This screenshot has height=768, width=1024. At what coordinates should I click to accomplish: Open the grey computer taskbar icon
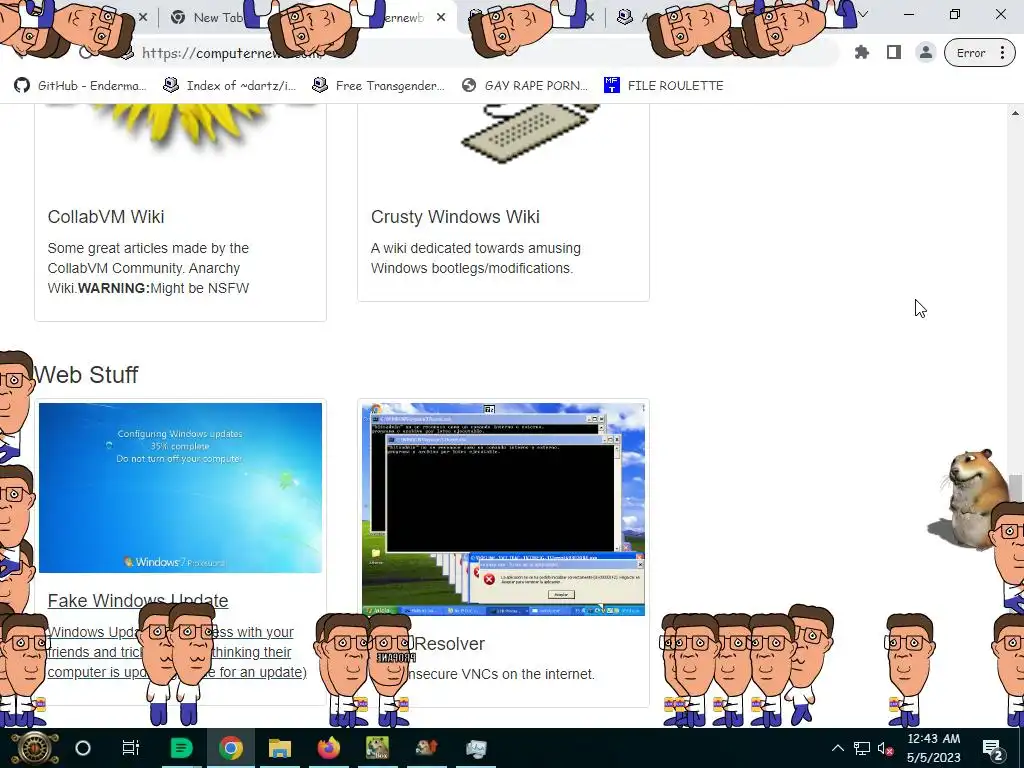476,748
